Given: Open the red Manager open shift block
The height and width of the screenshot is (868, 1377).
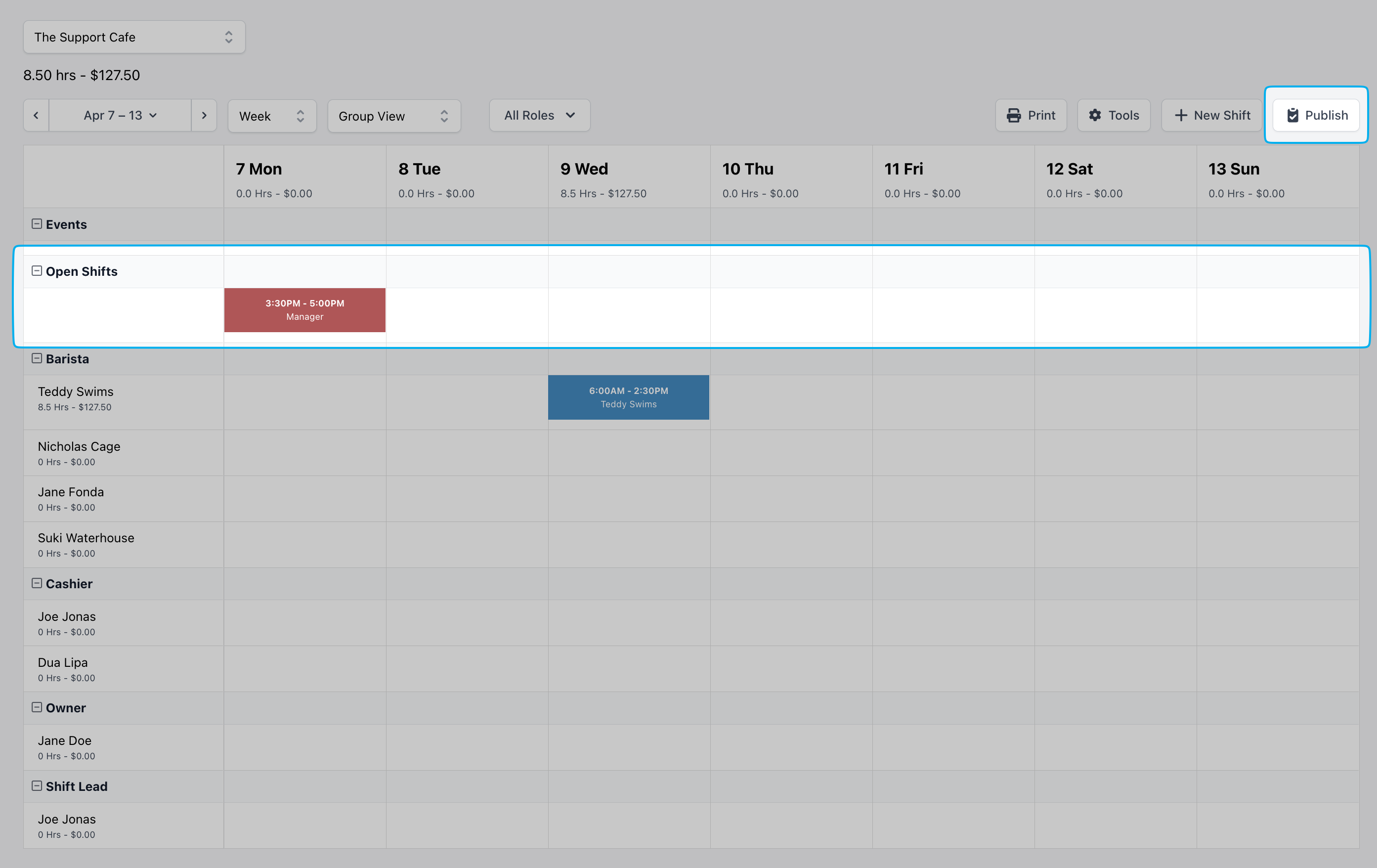Looking at the screenshot, I should (x=305, y=310).
